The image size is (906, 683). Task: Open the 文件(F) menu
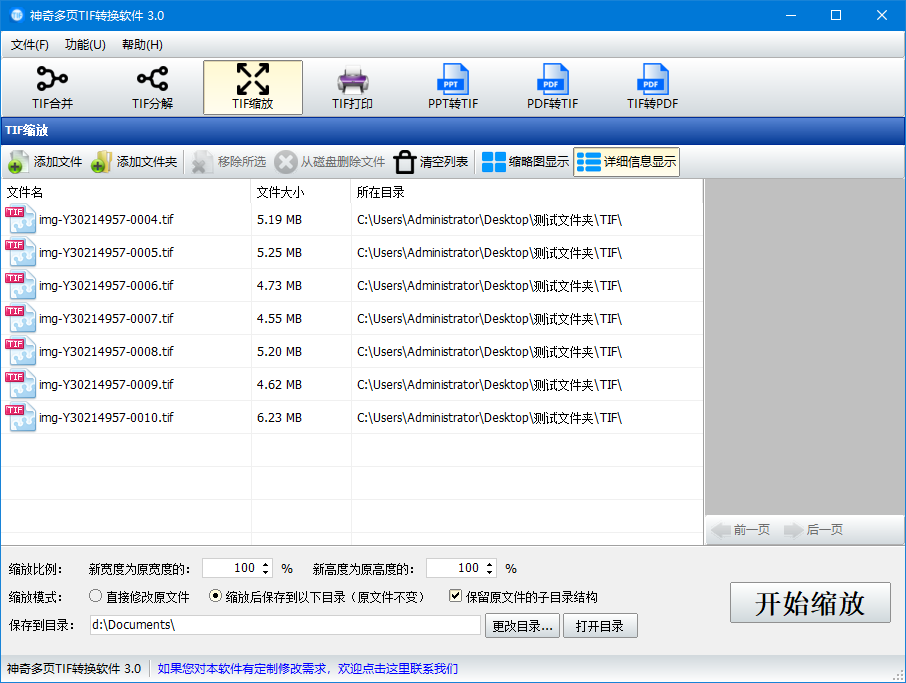[x=29, y=44]
